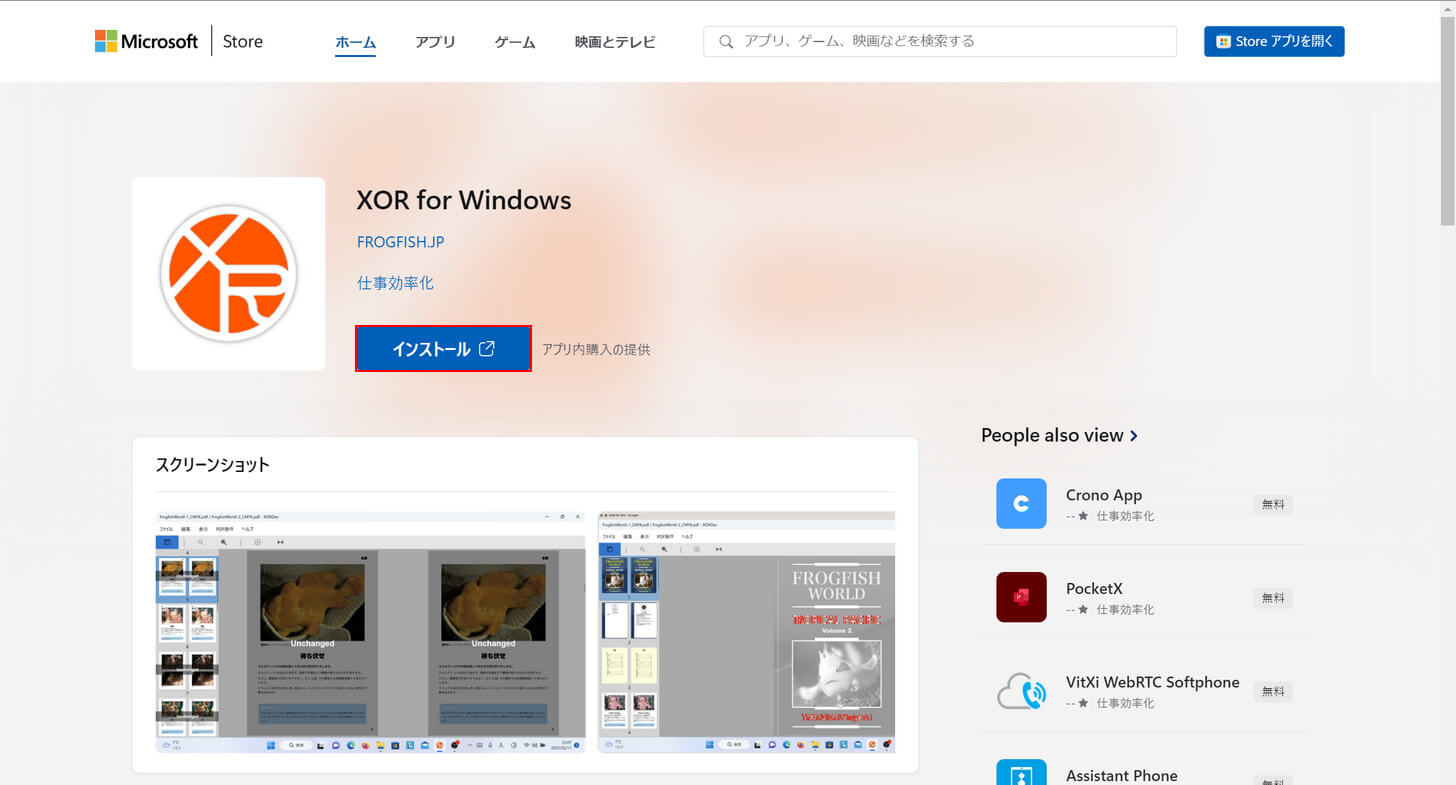Image resolution: width=1456 pixels, height=785 pixels.
Task: Click the 無料 badge for Crono App
Action: click(1273, 505)
